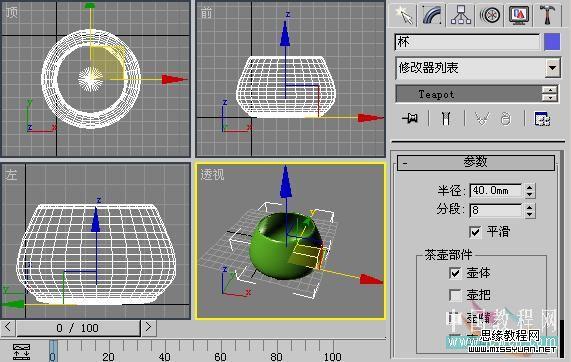Open the Display panel tab
The height and width of the screenshot is (362, 571).
click(518, 15)
